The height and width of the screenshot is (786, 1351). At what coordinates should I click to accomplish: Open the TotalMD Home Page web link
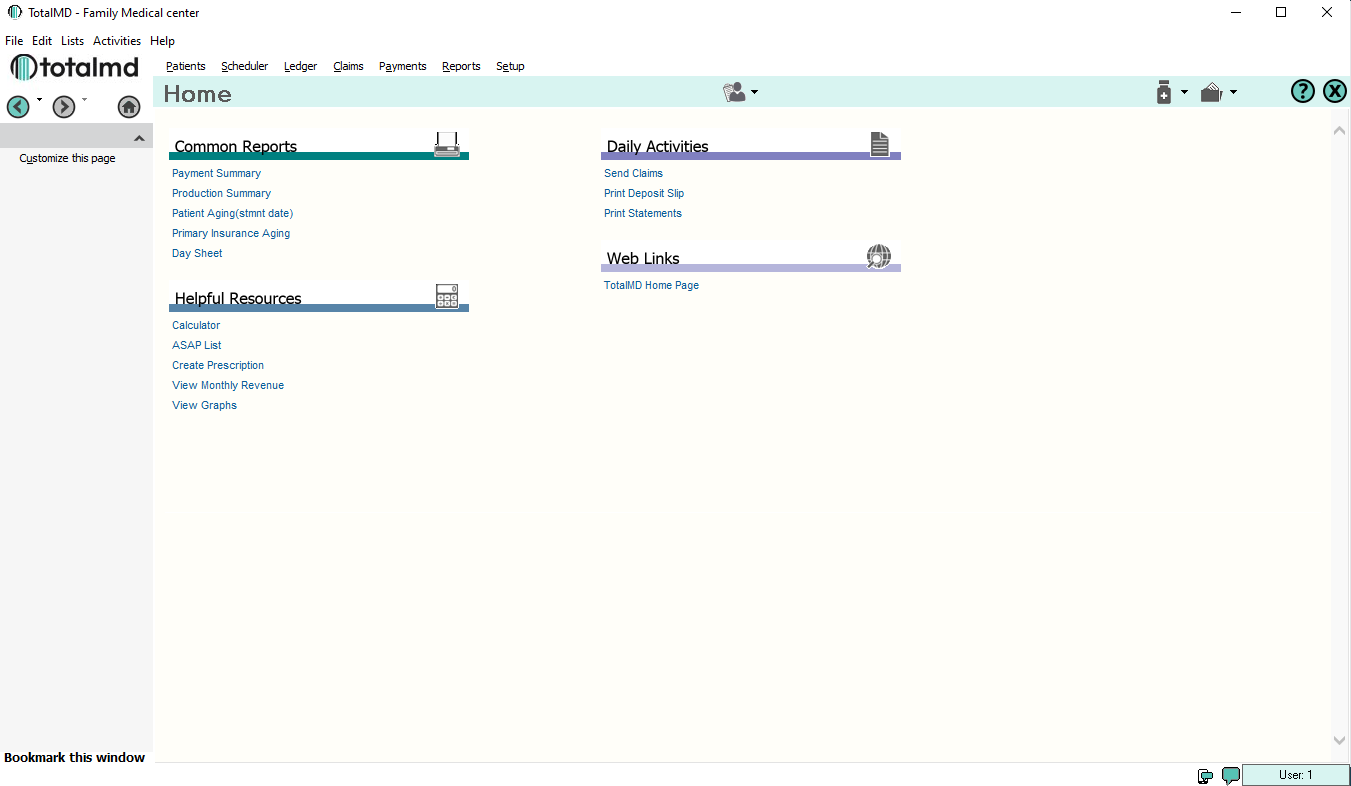point(651,285)
